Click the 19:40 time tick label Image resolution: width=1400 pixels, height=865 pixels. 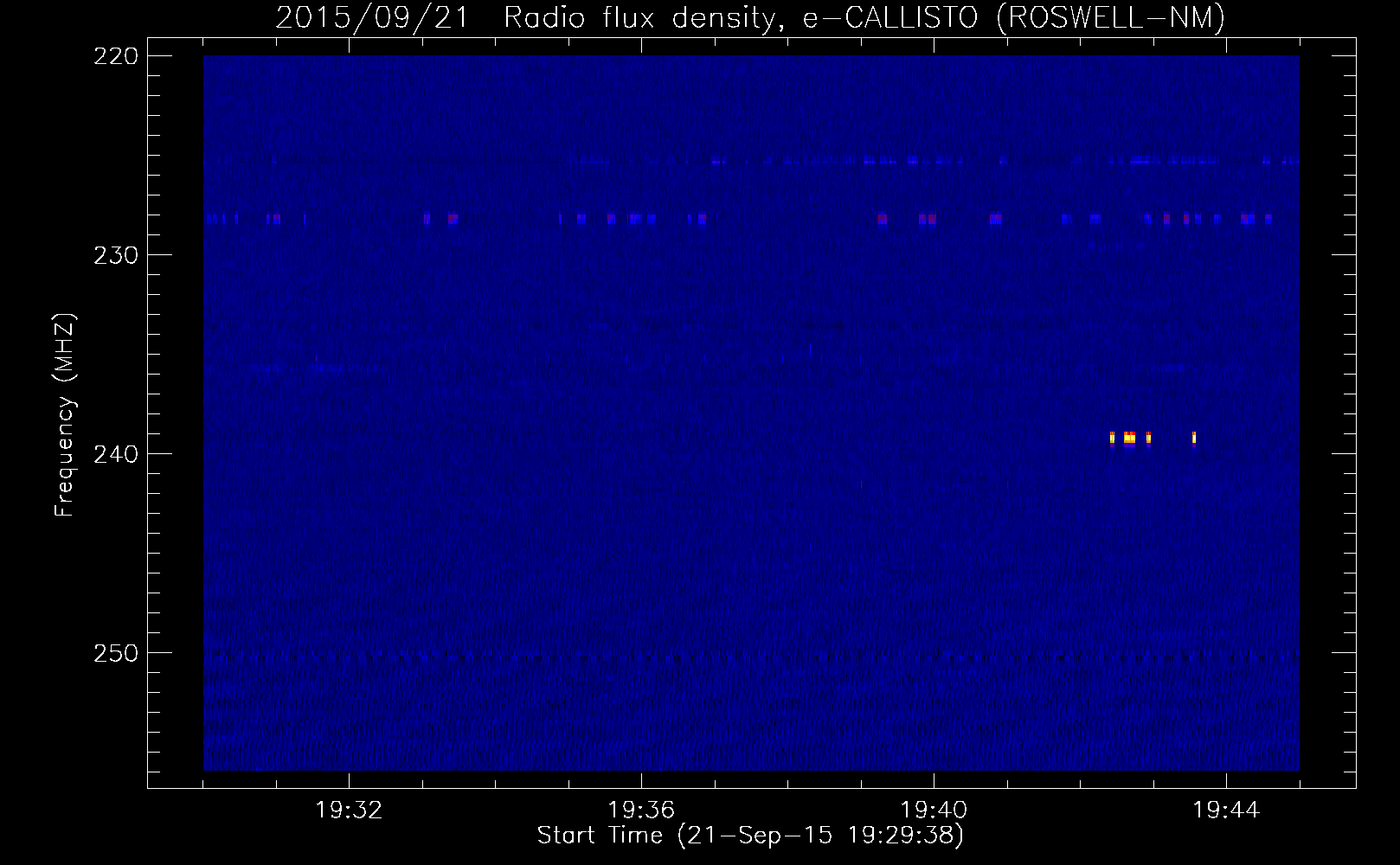pyautogui.click(x=934, y=811)
